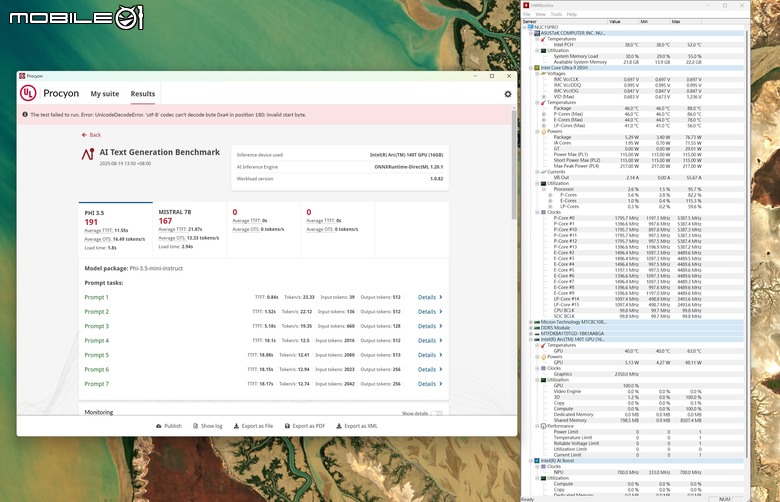Click Export as XML button
Viewport: 780px width, 502px height.
tap(357, 426)
